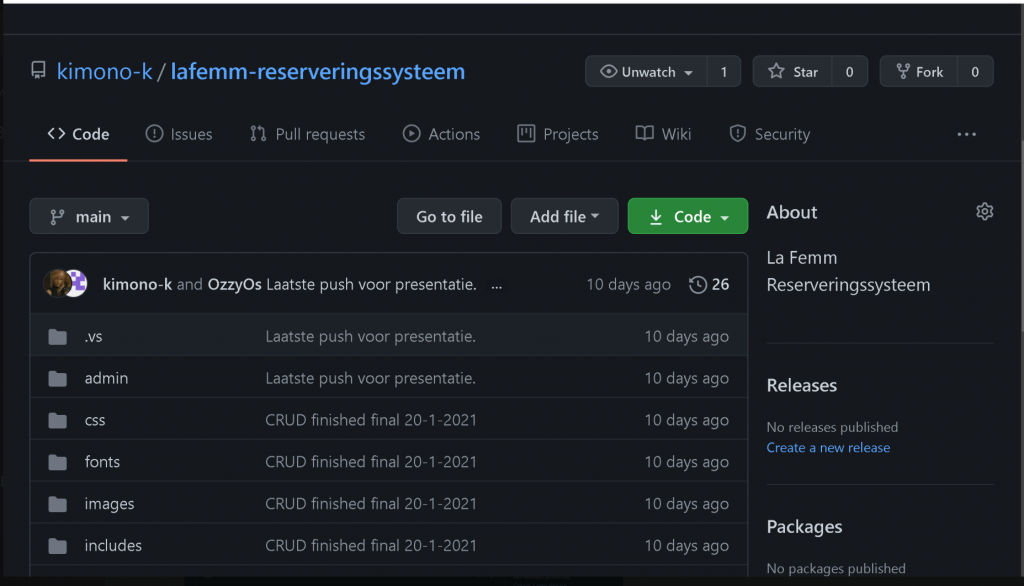
Task: Click the repository icon beside kimono-k
Action: (39, 71)
